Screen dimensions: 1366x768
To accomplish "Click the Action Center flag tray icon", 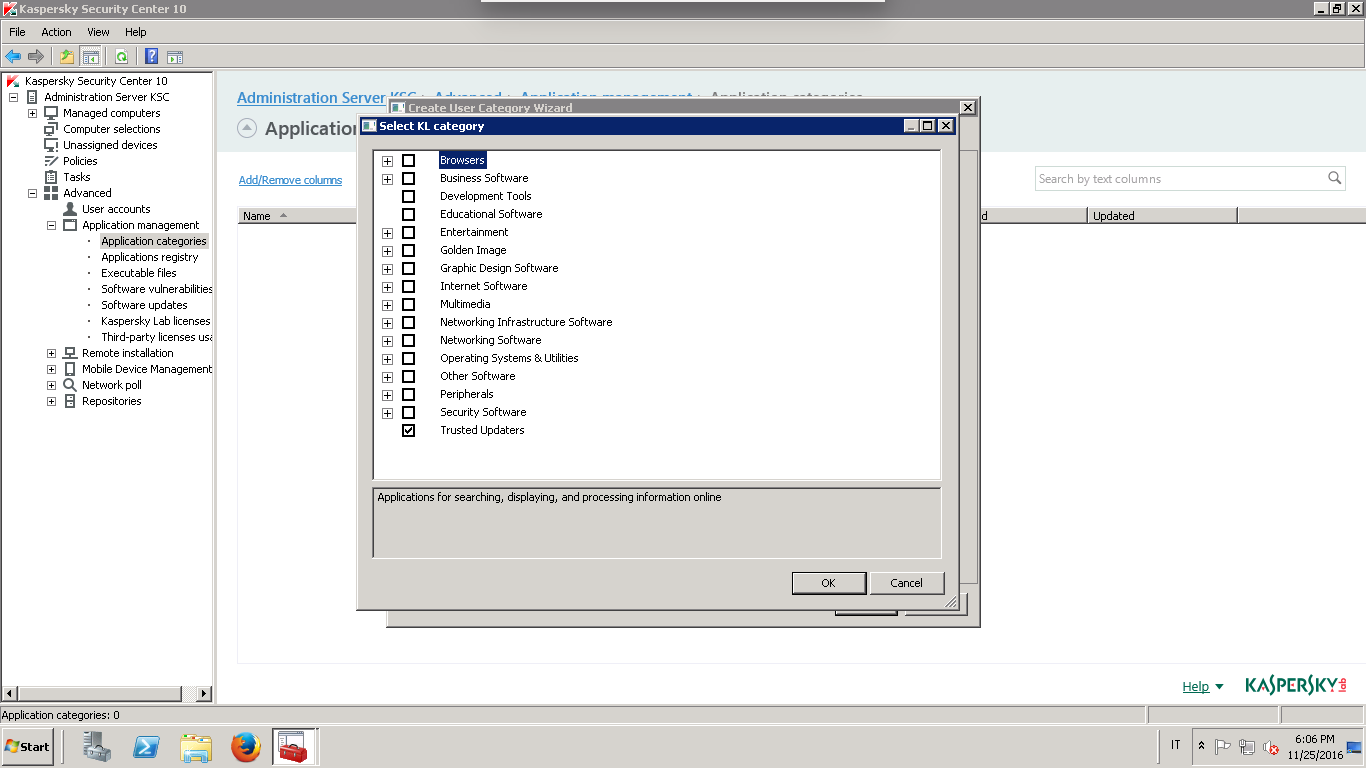I will coord(1222,746).
